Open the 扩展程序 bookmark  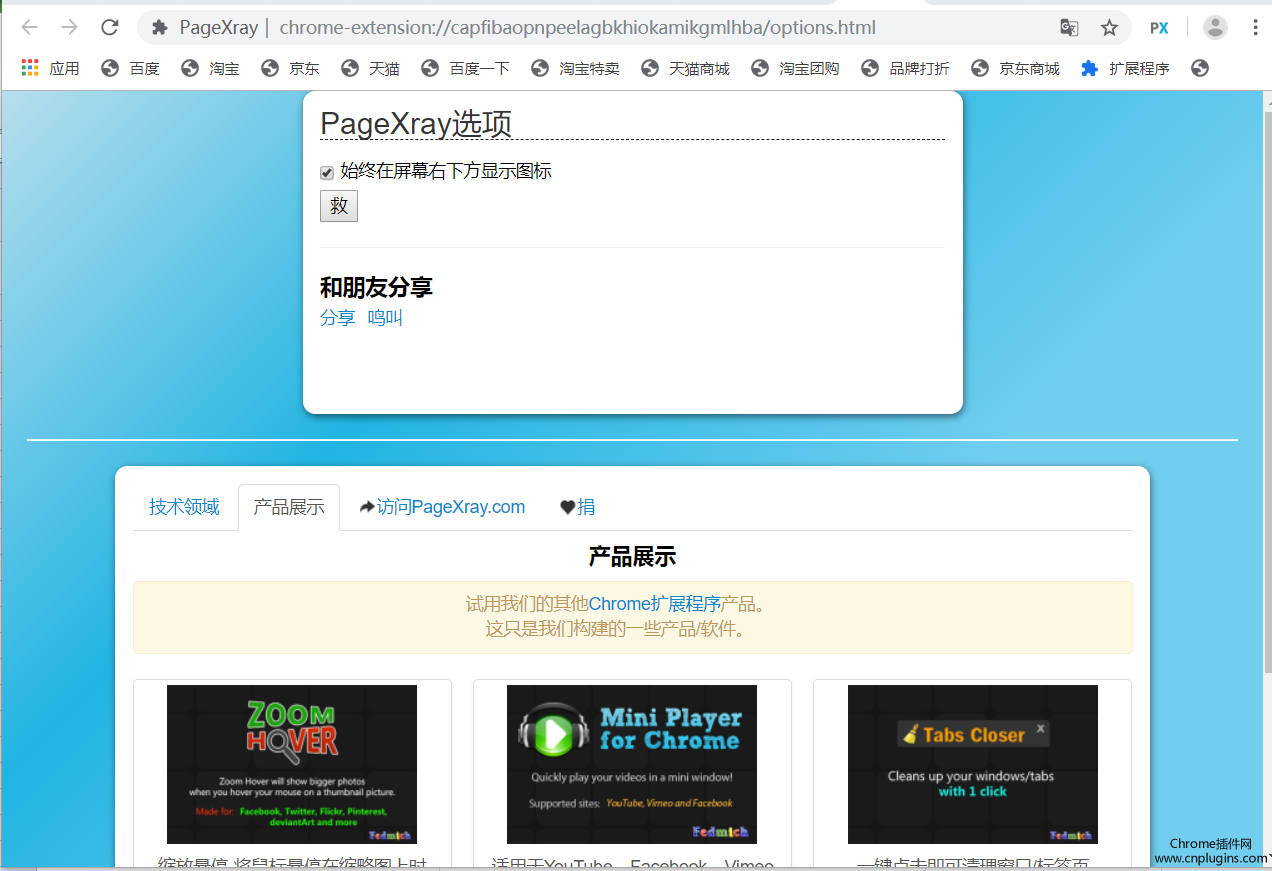click(x=1125, y=68)
